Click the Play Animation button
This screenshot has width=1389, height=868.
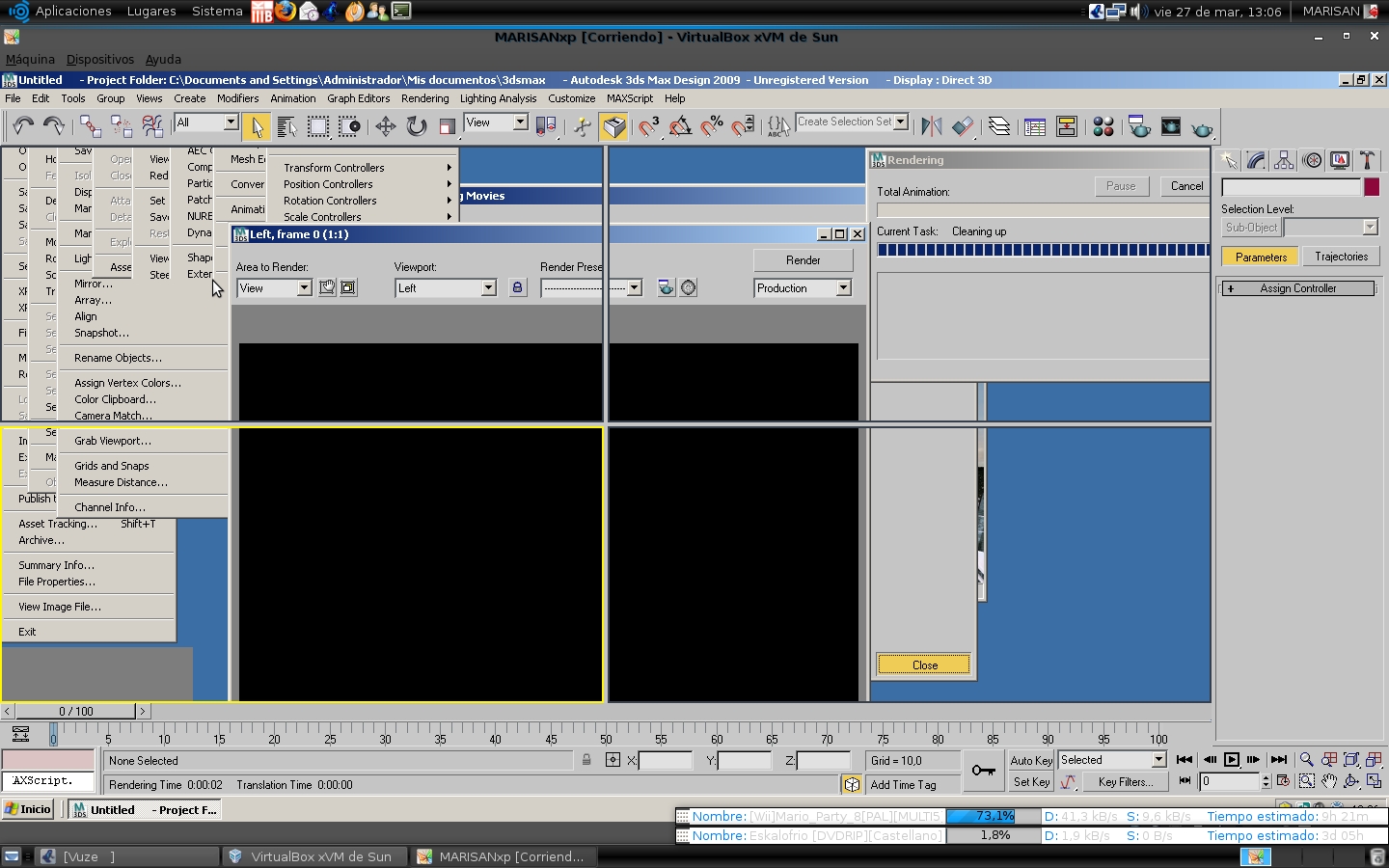[1232, 760]
